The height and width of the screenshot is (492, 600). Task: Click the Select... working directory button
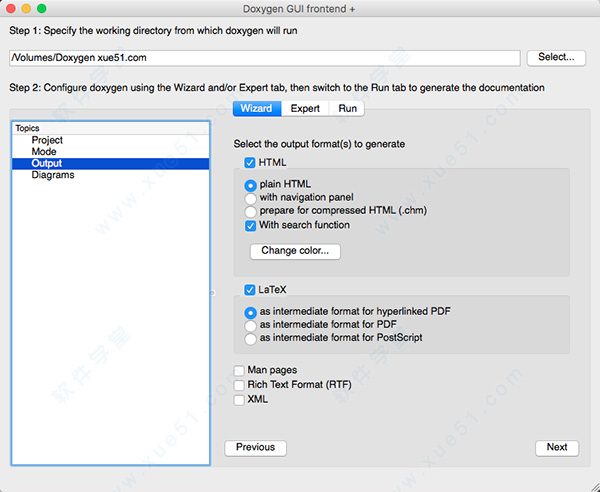tap(555, 58)
